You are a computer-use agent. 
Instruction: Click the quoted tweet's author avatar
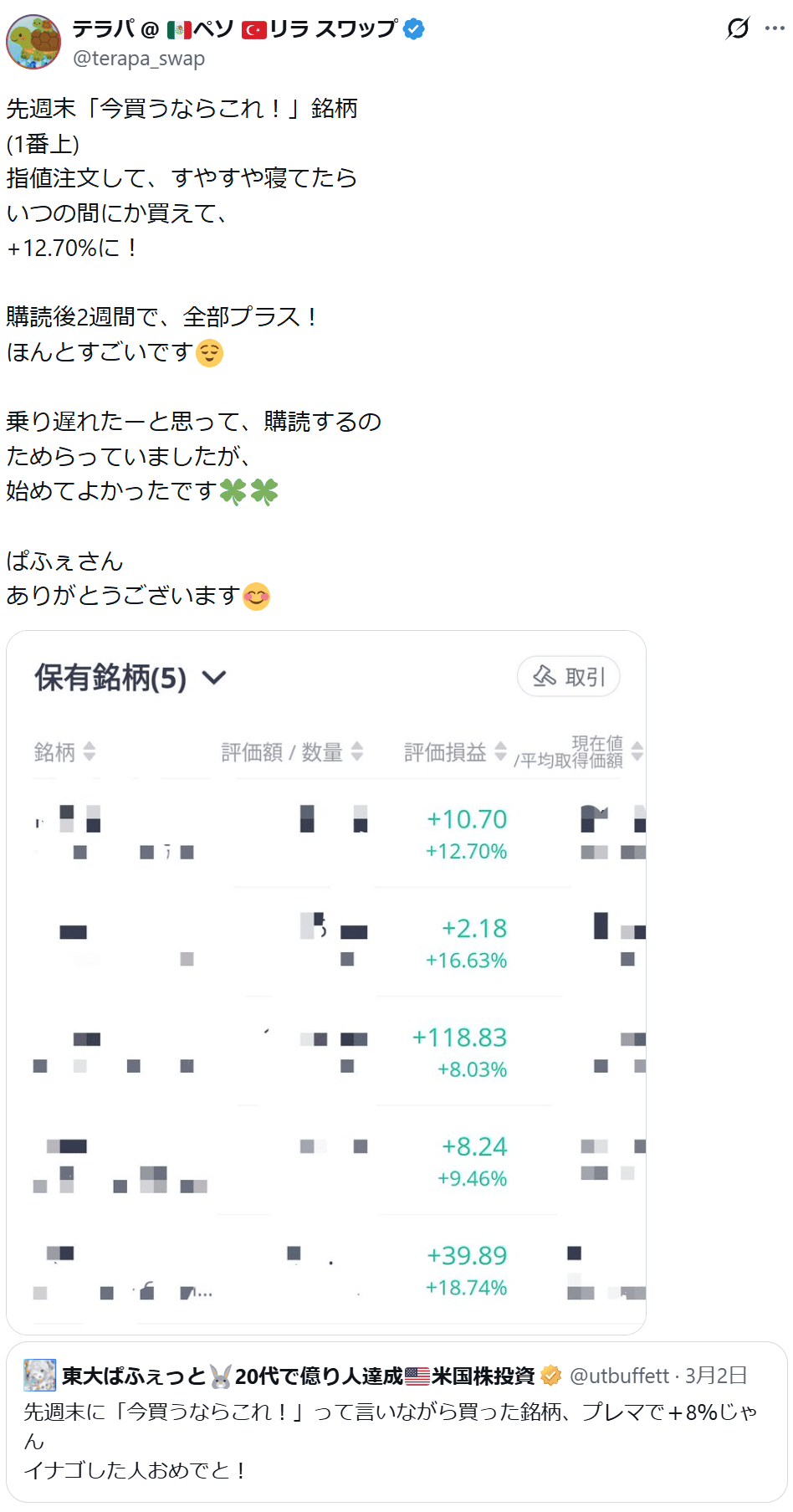click(39, 1376)
